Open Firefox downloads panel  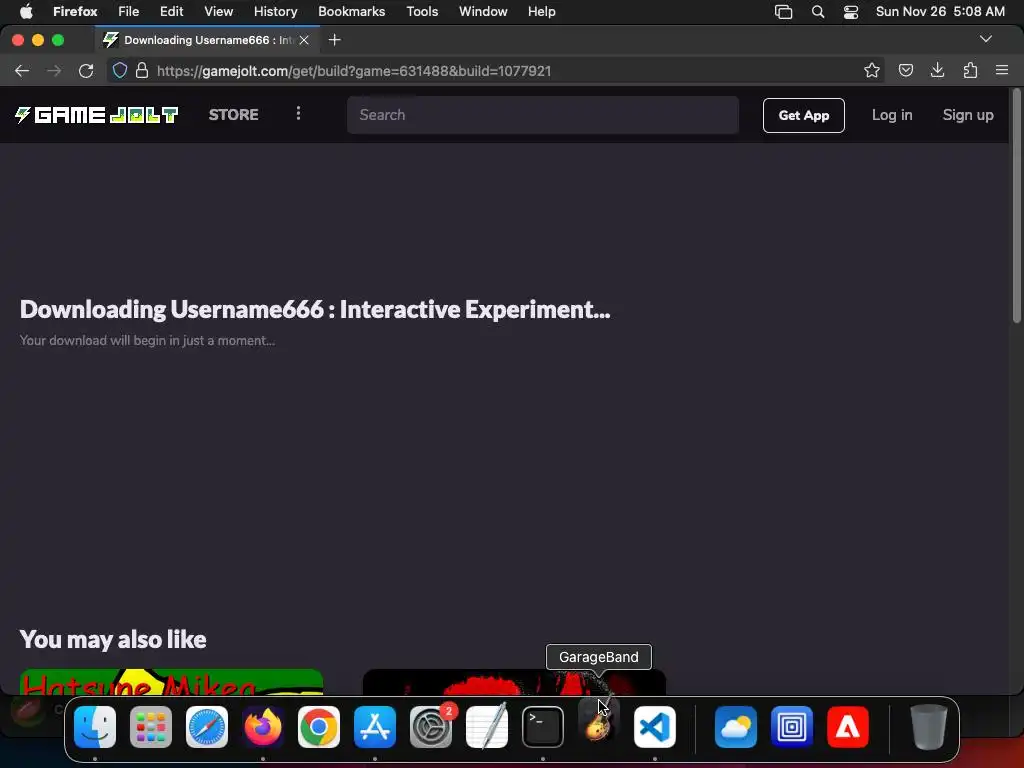click(938, 71)
